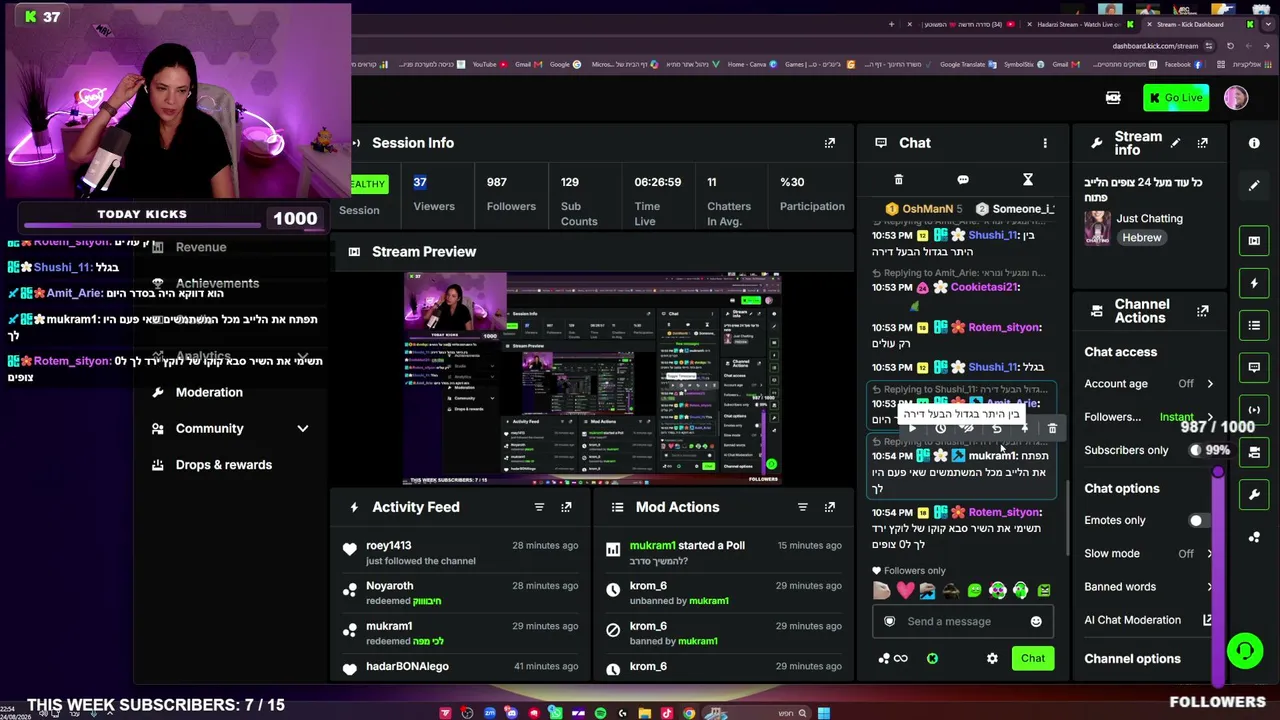Click the wrench icon in the right sidebar
1280x720 pixels.
1254,495
